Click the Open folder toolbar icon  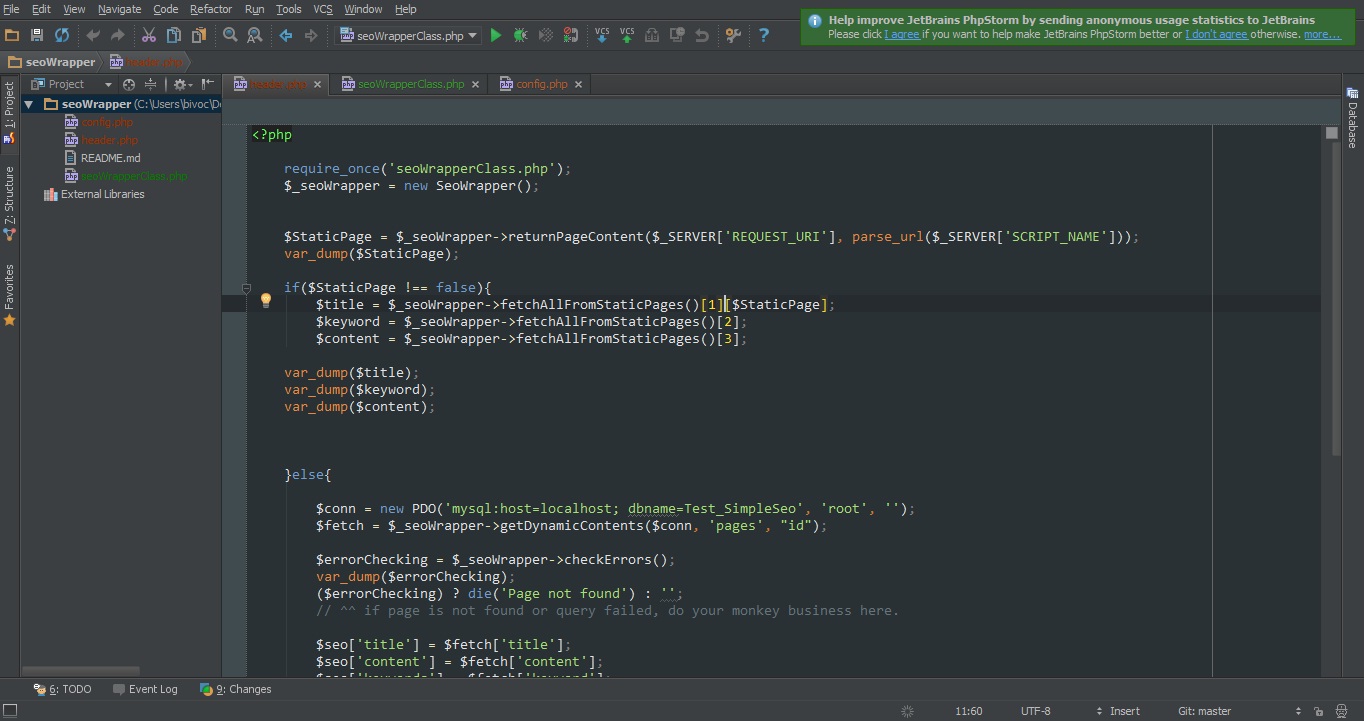[x=12, y=35]
